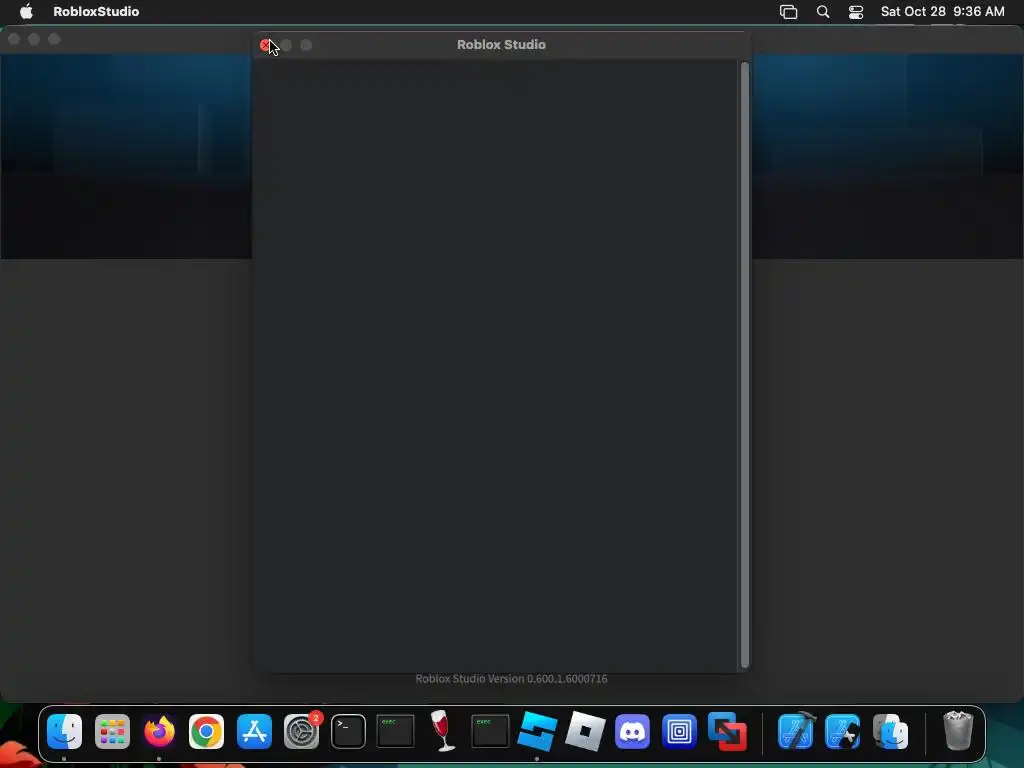
Task: Click the Roblox Studio Version 0.600.1.6000716 text
Action: coord(511,679)
